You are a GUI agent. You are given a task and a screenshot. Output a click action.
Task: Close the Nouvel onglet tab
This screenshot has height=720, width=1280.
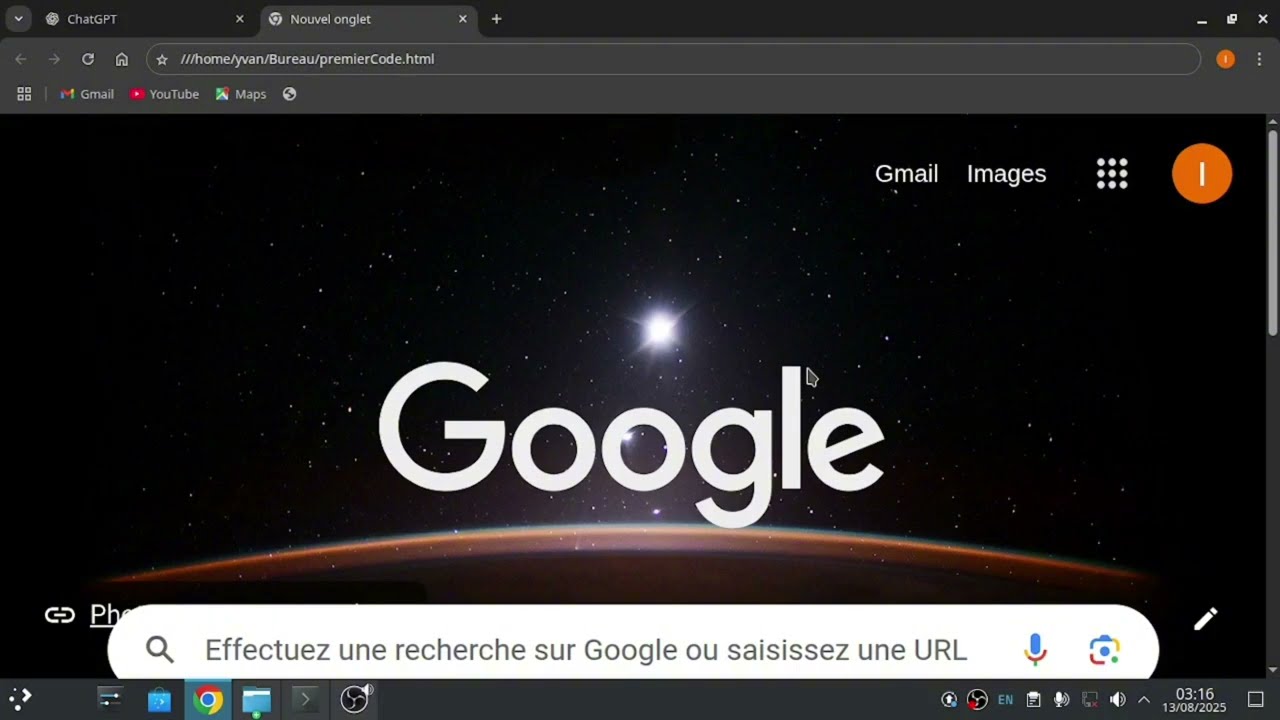pos(462,19)
